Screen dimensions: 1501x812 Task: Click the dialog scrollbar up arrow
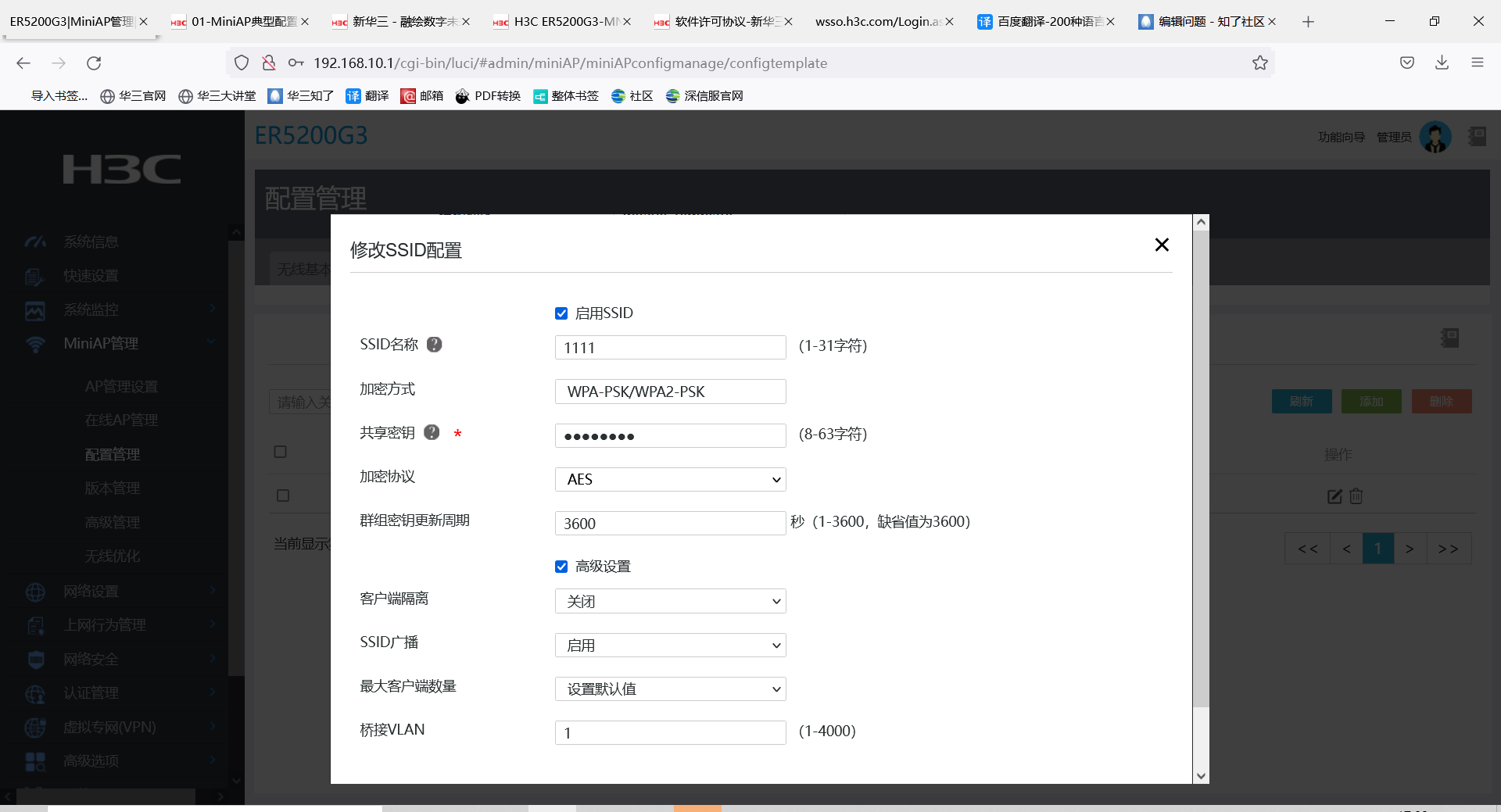[1201, 222]
